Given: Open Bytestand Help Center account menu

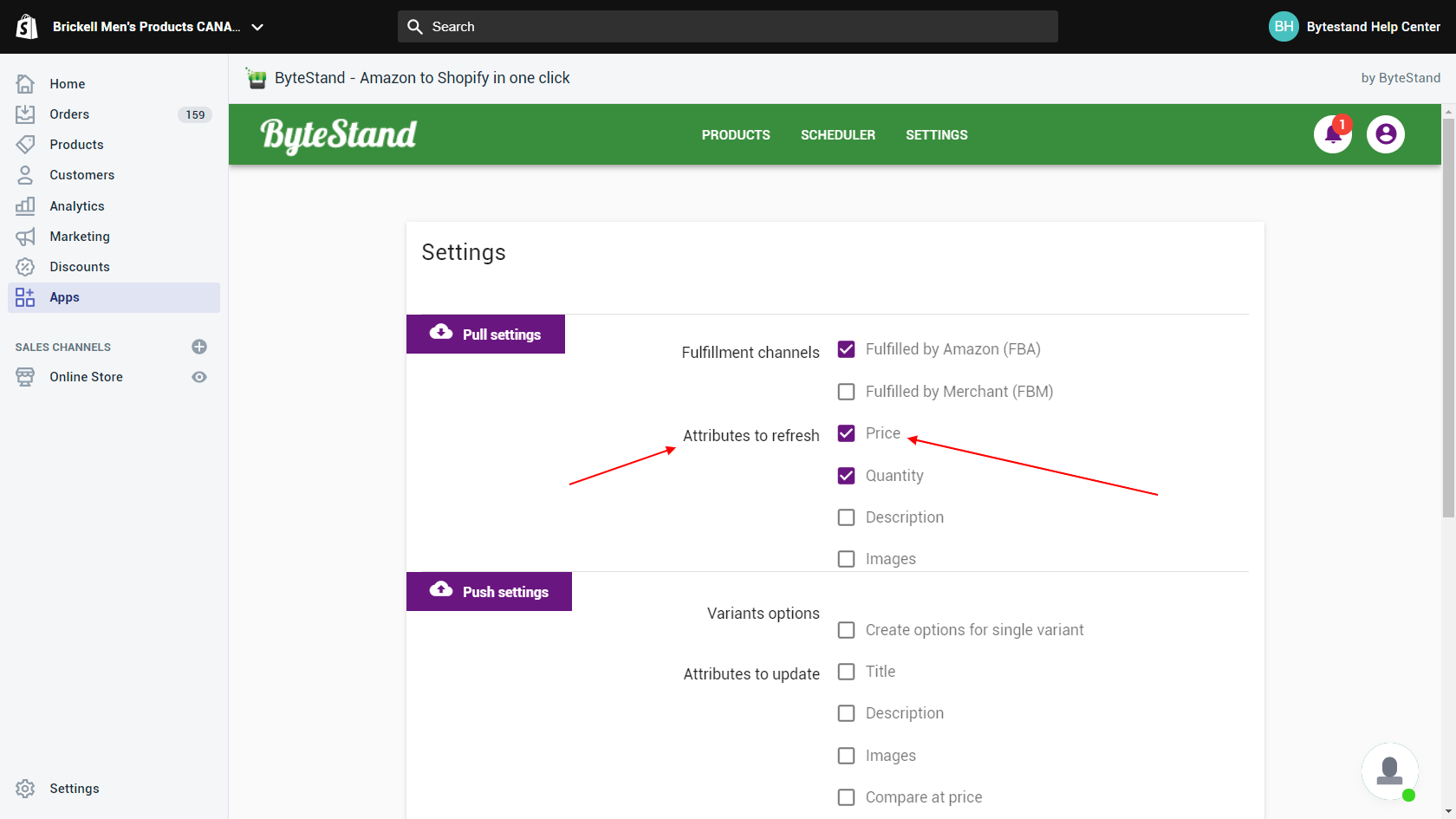Looking at the screenshot, I should pos(1374,27).
